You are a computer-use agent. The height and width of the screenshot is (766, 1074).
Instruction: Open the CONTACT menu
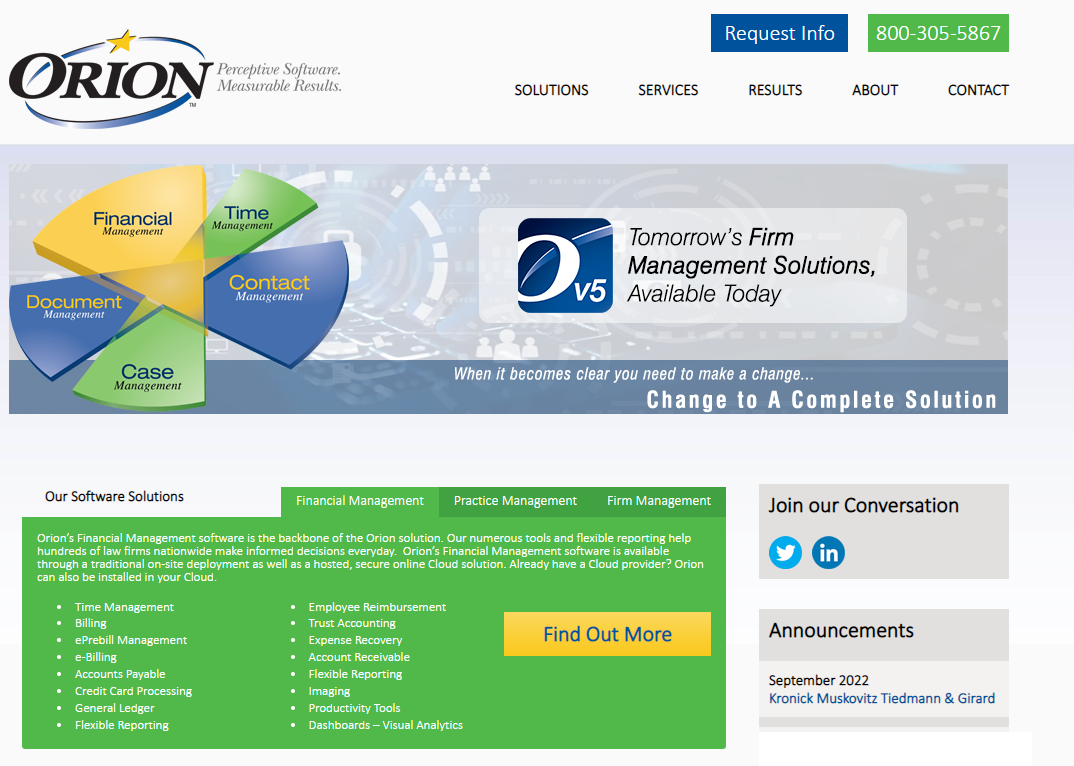pos(978,90)
